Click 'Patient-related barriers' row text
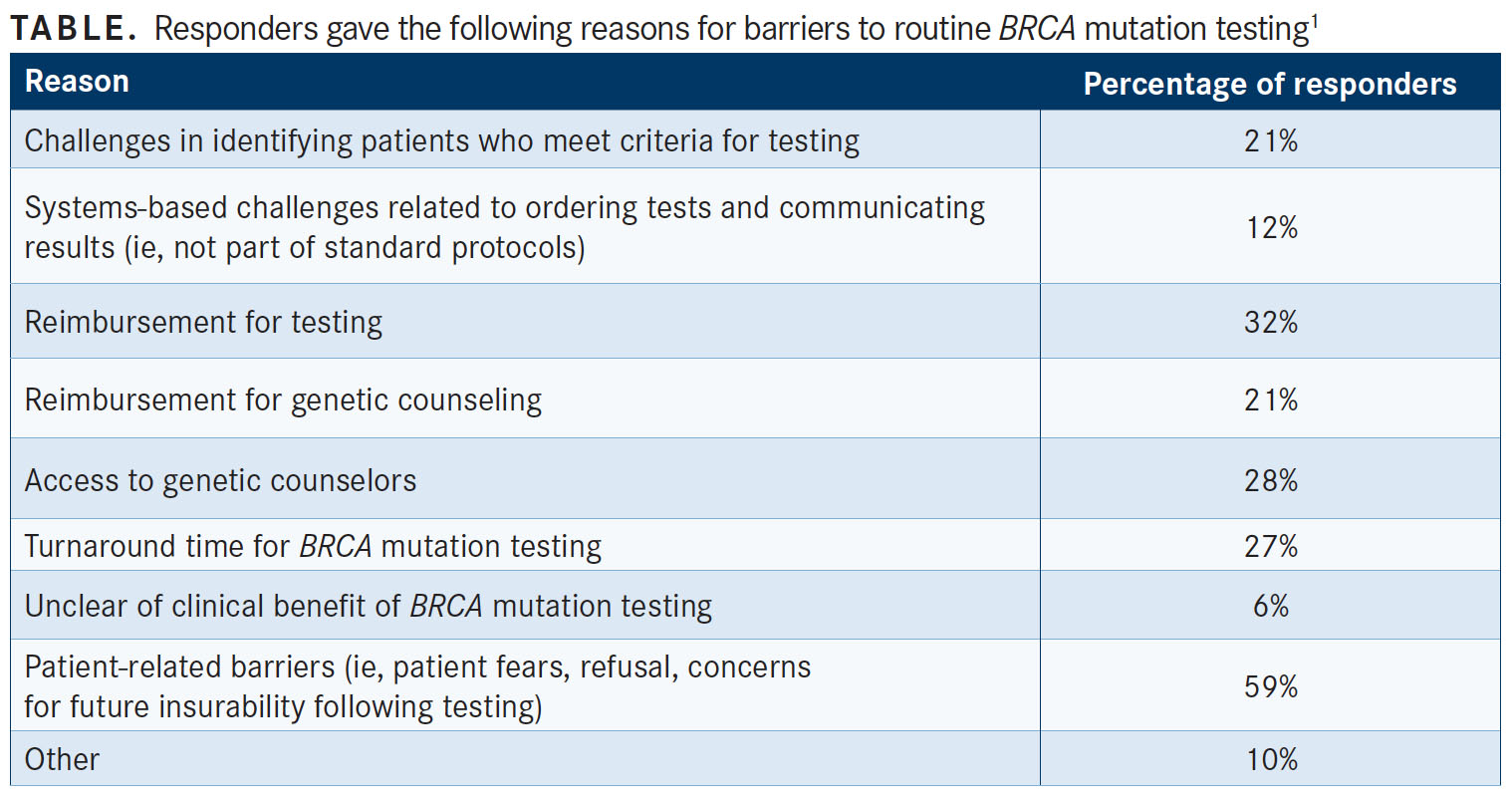Viewport: 1512px width, 799px height. click(x=417, y=686)
